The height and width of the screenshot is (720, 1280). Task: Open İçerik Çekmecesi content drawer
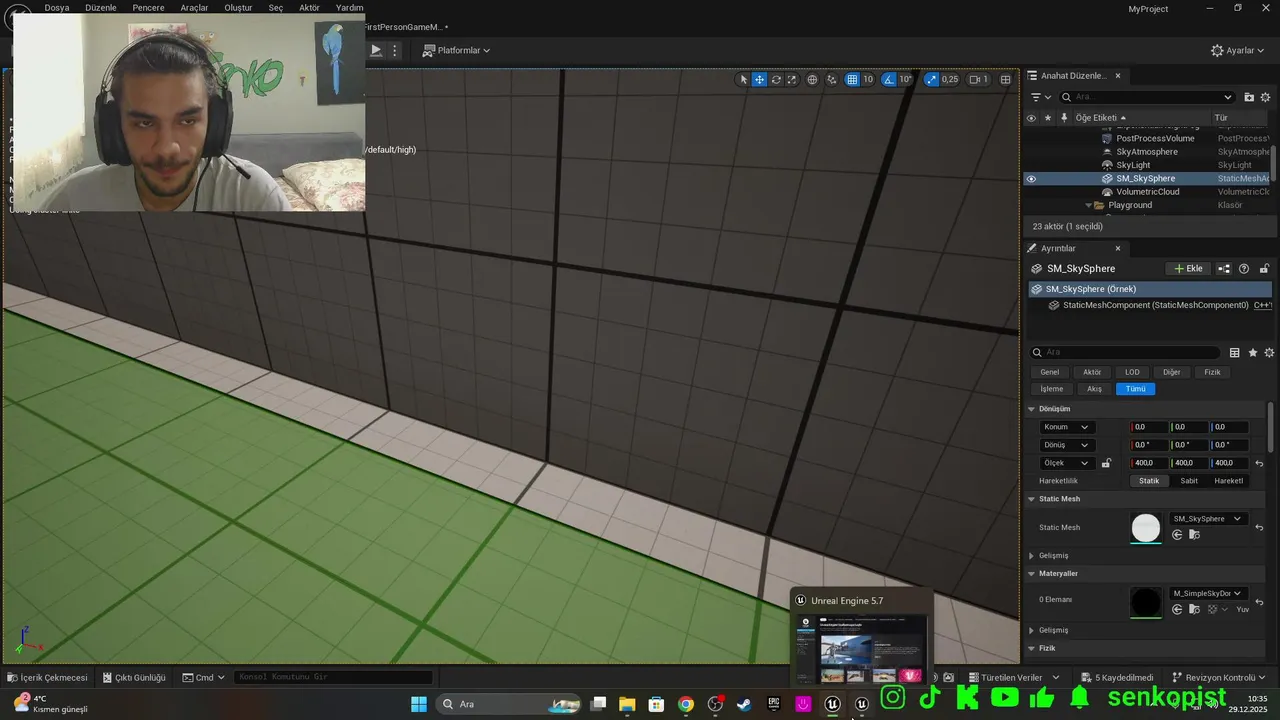click(48, 678)
